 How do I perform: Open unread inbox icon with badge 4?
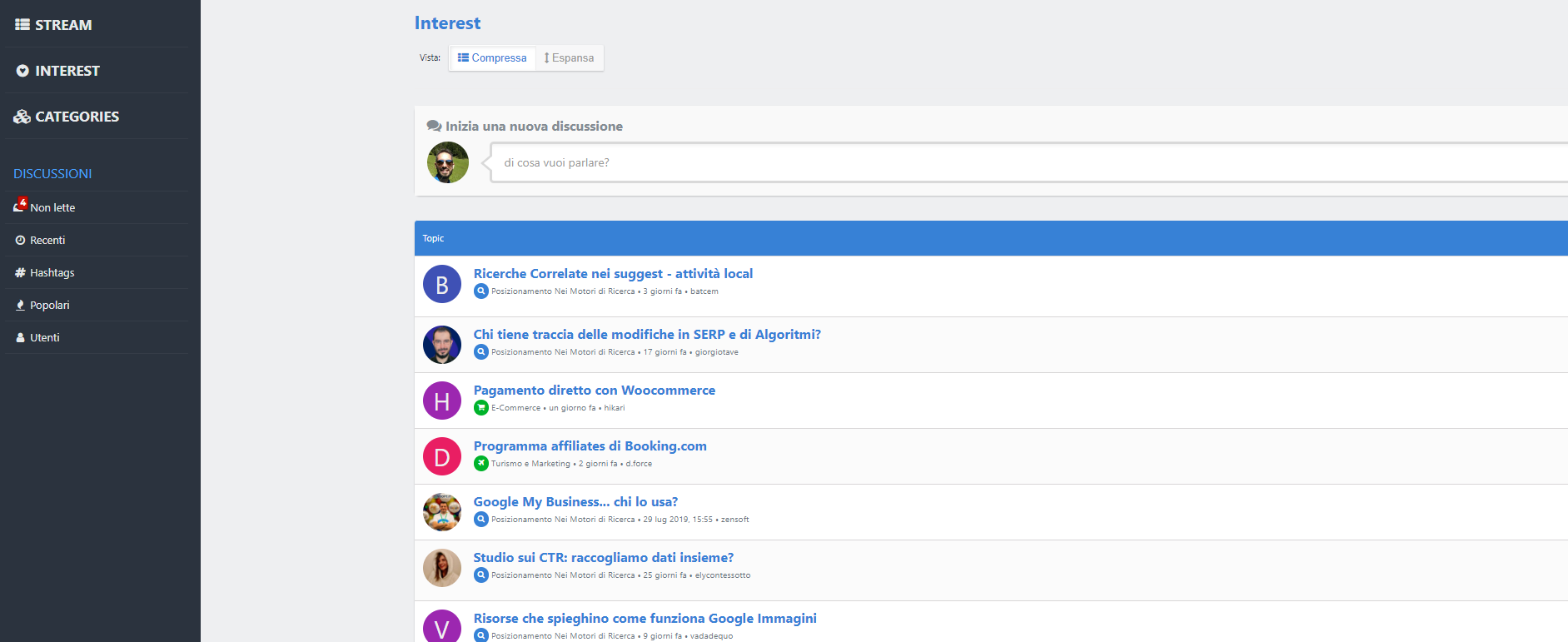20,205
